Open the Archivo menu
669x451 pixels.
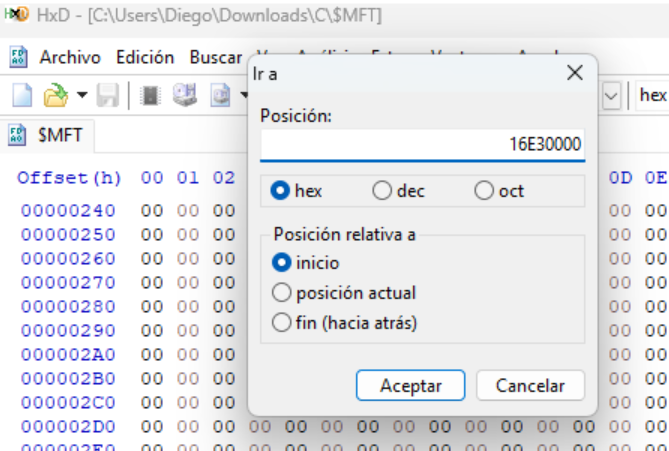(70, 57)
